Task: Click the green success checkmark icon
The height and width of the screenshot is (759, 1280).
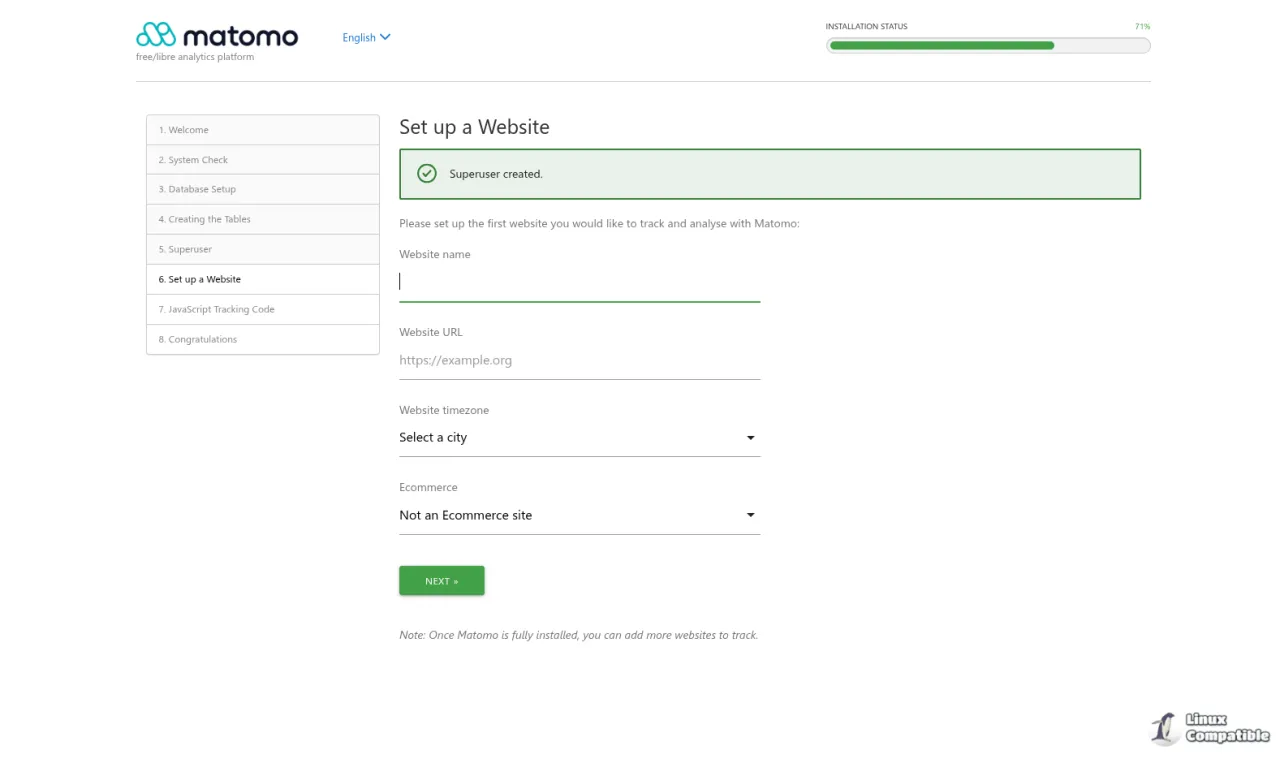Action: click(427, 173)
